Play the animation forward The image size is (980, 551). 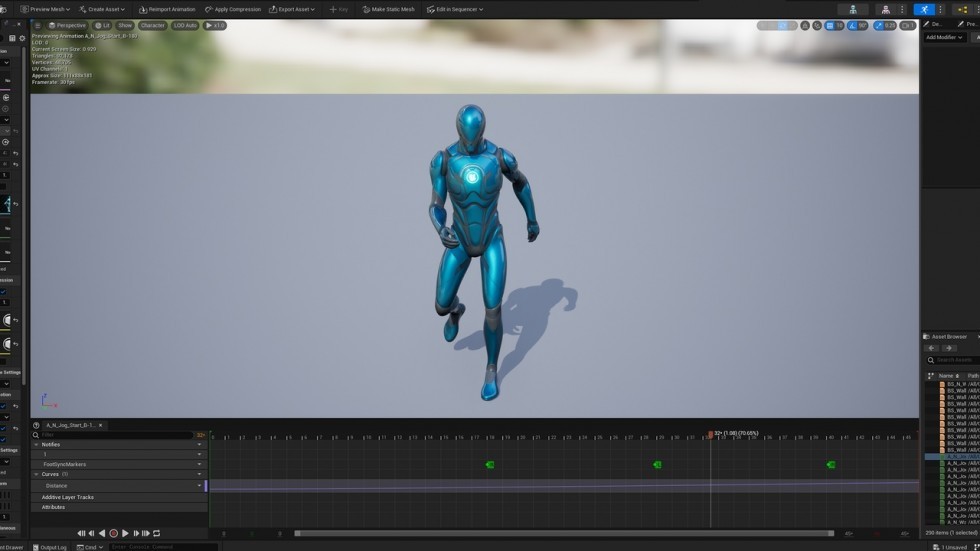(x=125, y=534)
